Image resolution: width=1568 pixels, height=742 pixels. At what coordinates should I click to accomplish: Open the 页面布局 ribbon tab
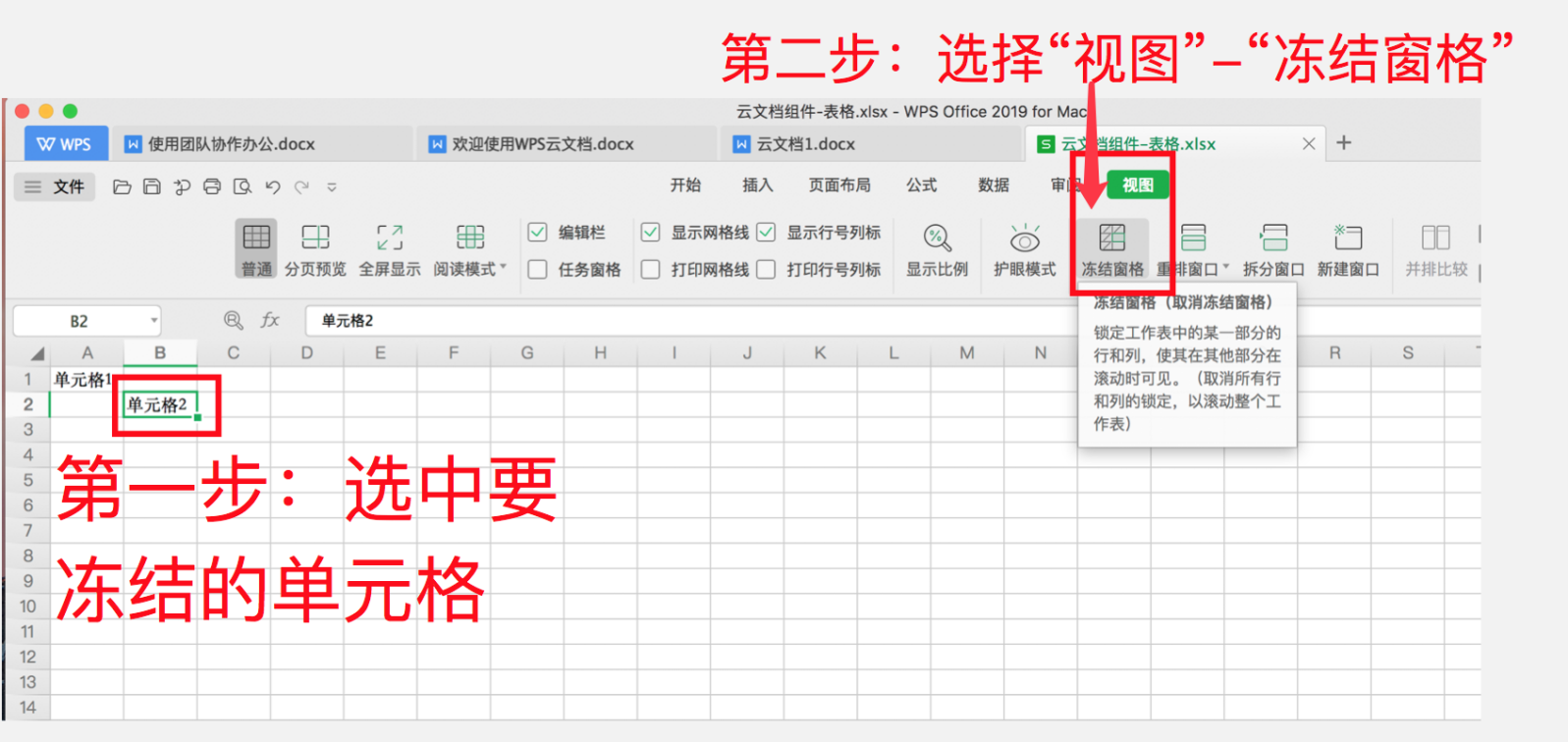pyautogui.click(x=839, y=185)
